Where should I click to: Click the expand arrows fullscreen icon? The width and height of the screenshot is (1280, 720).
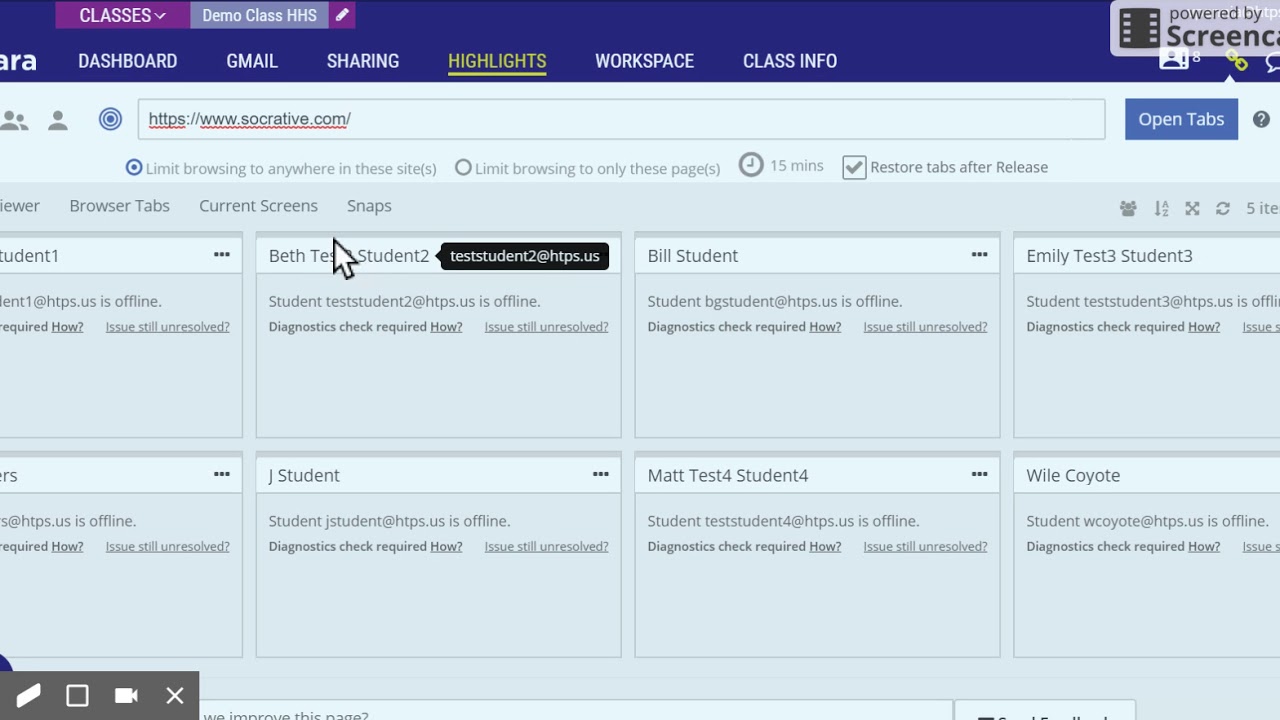point(1192,208)
